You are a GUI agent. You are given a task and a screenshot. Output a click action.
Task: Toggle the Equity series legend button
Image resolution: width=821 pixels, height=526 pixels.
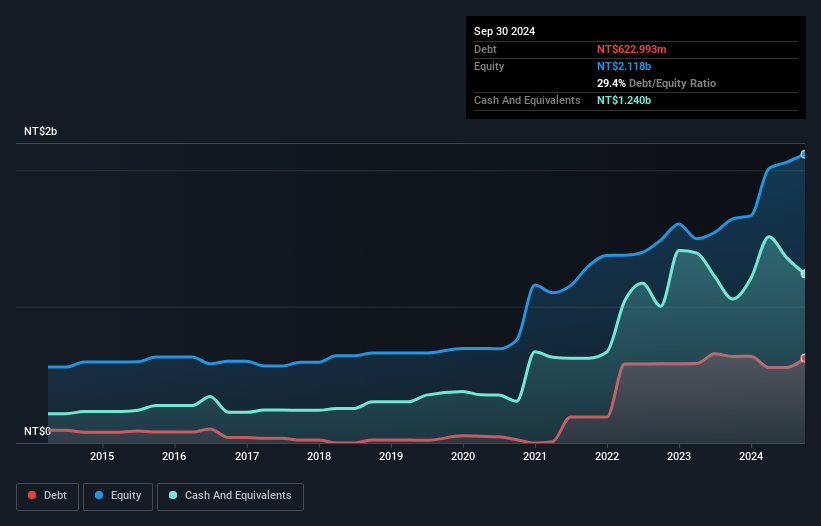118,496
